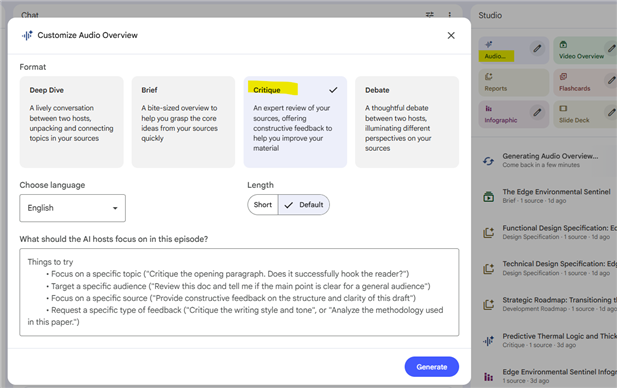This screenshot has height=388, width=617.
Task: Open The Edge Environmental Sentinel video item
Action: [556, 196]
